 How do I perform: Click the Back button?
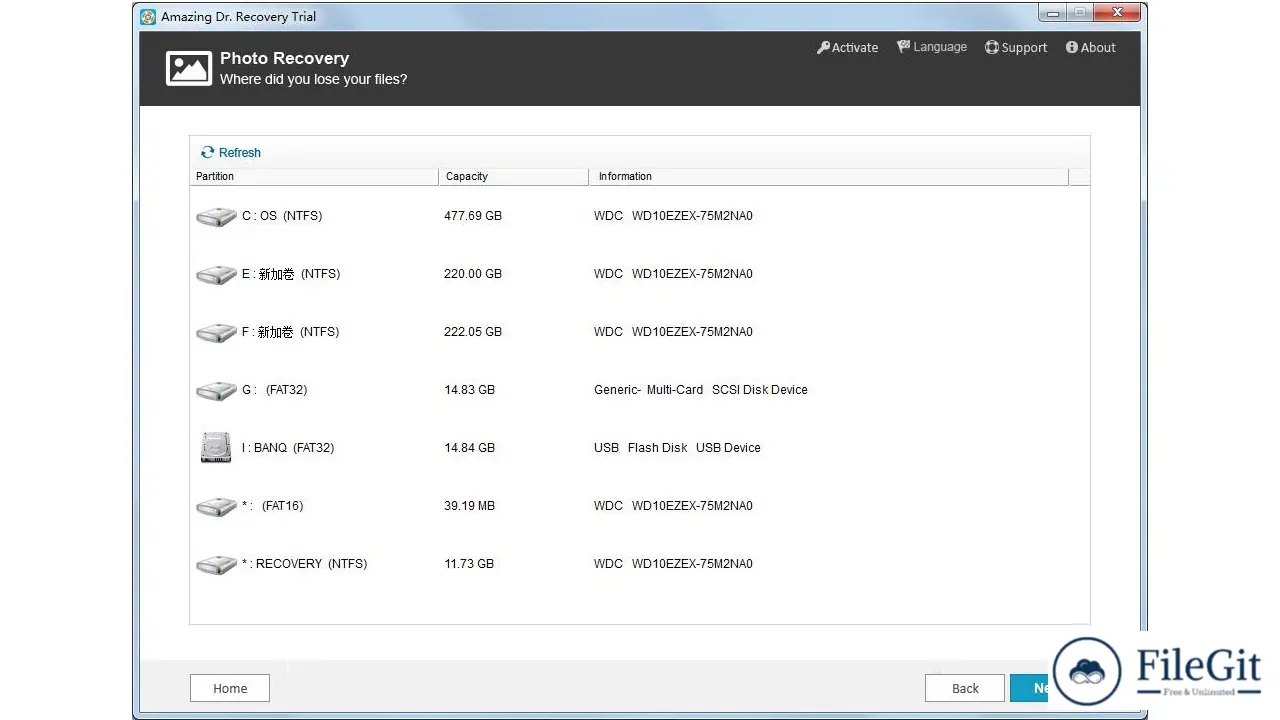(965, 688)
